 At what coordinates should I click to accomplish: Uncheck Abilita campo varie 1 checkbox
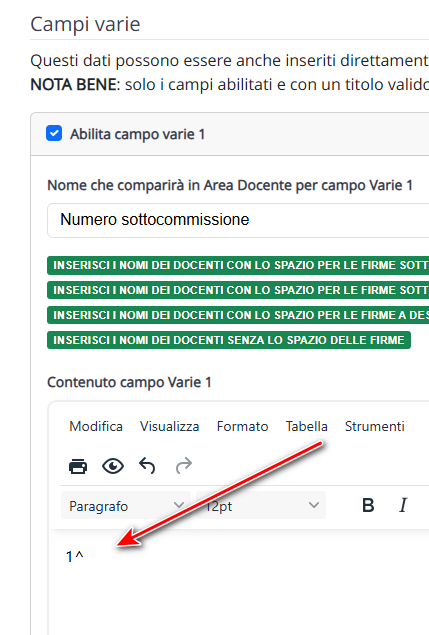pos(54,133)
